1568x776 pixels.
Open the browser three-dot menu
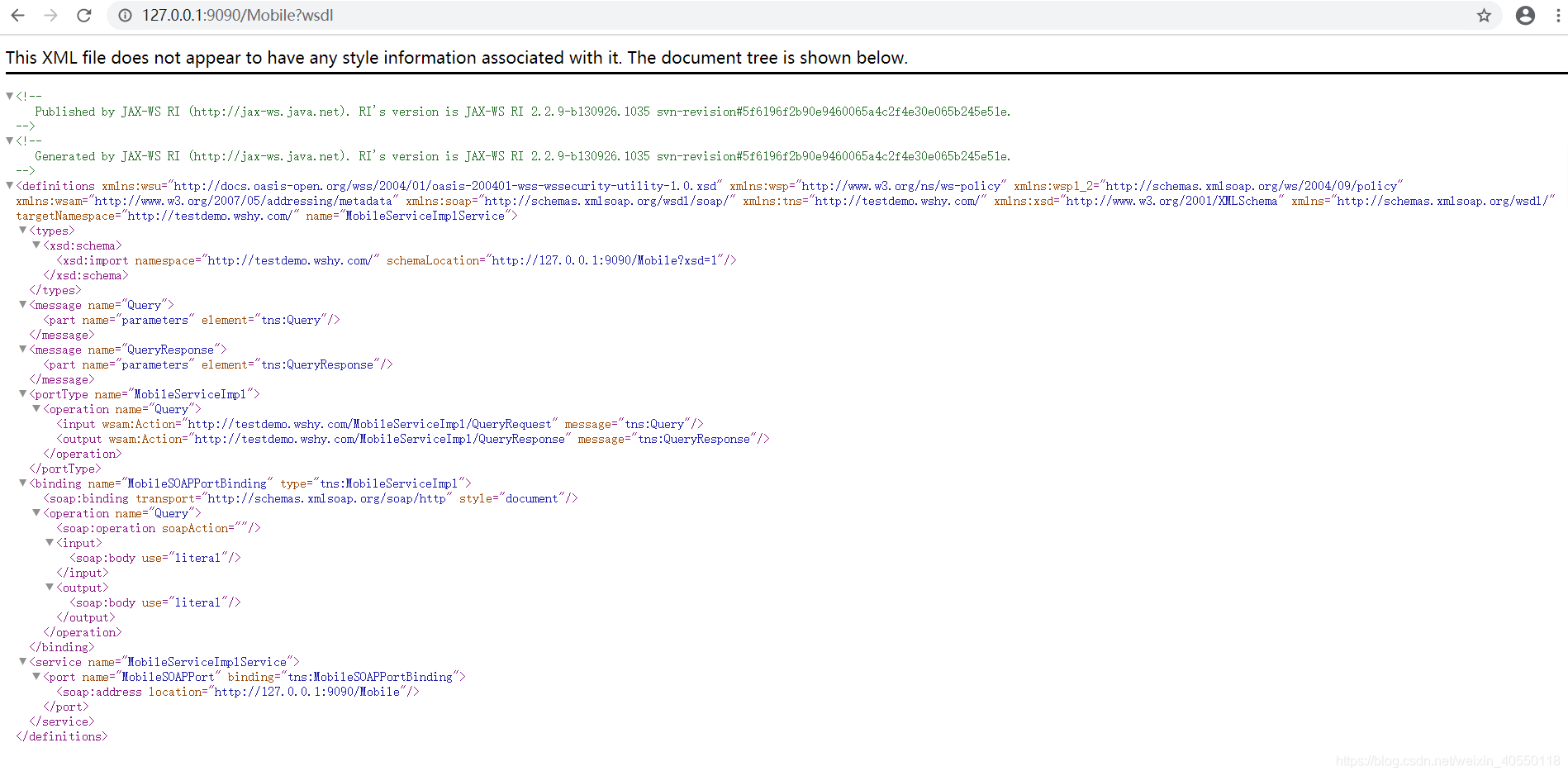(1558, 16)
